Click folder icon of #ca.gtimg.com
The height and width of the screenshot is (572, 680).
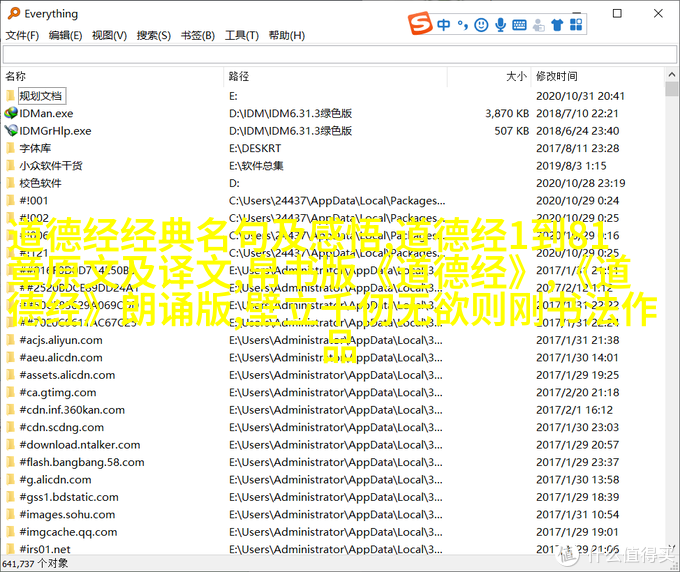pyautogui.click(x=11, y=392)
